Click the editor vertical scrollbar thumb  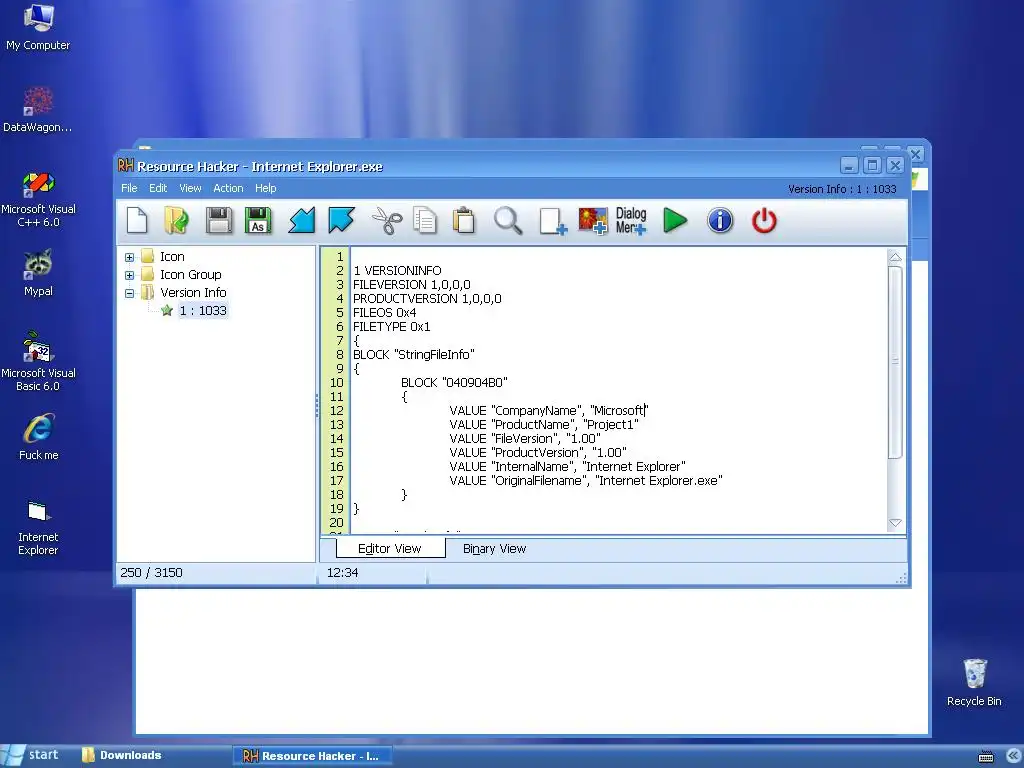pyautogui.click(x=895, y=361)
